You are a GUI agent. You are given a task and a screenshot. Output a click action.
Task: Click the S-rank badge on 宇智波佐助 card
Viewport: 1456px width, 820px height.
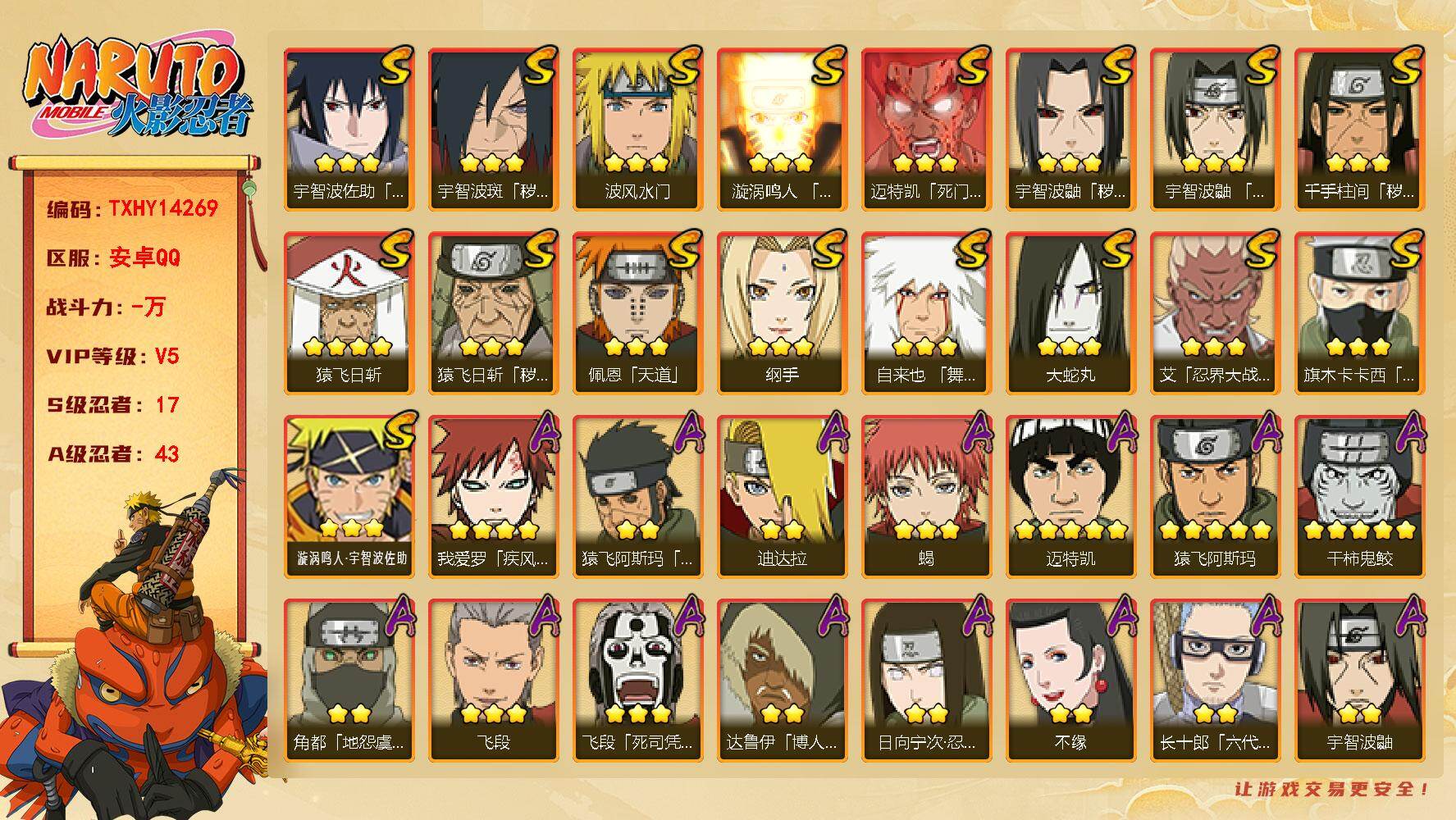395,66
